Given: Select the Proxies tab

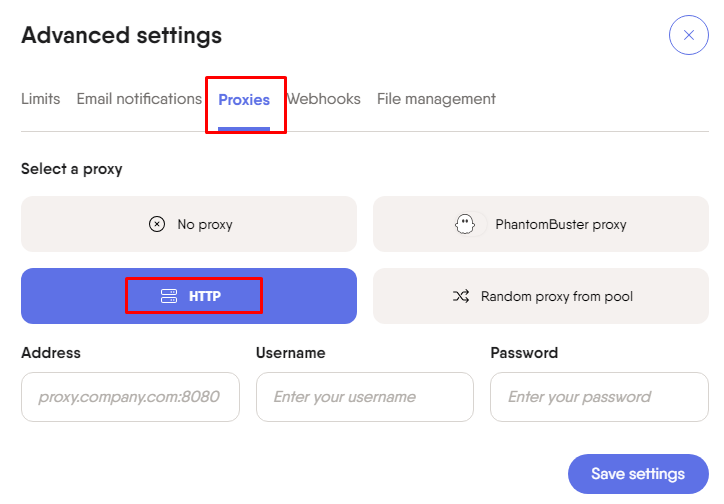Looking at the screenshot, I should click(244, 100).
